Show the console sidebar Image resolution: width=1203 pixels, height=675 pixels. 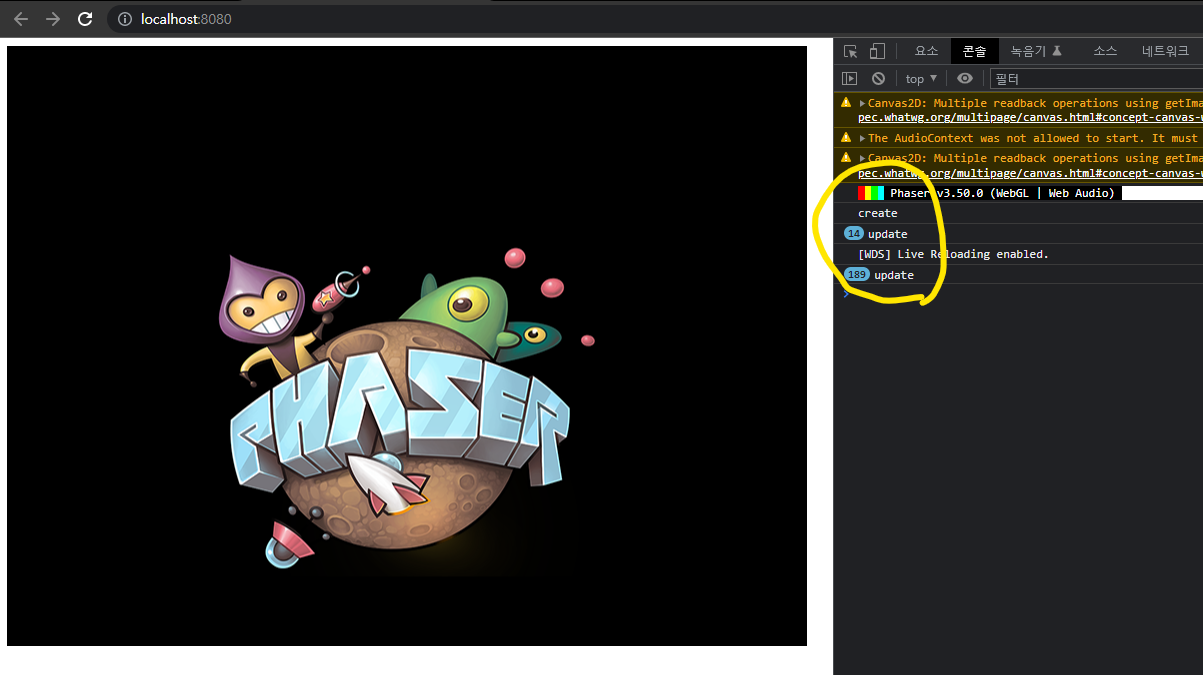tap(849, 78)
